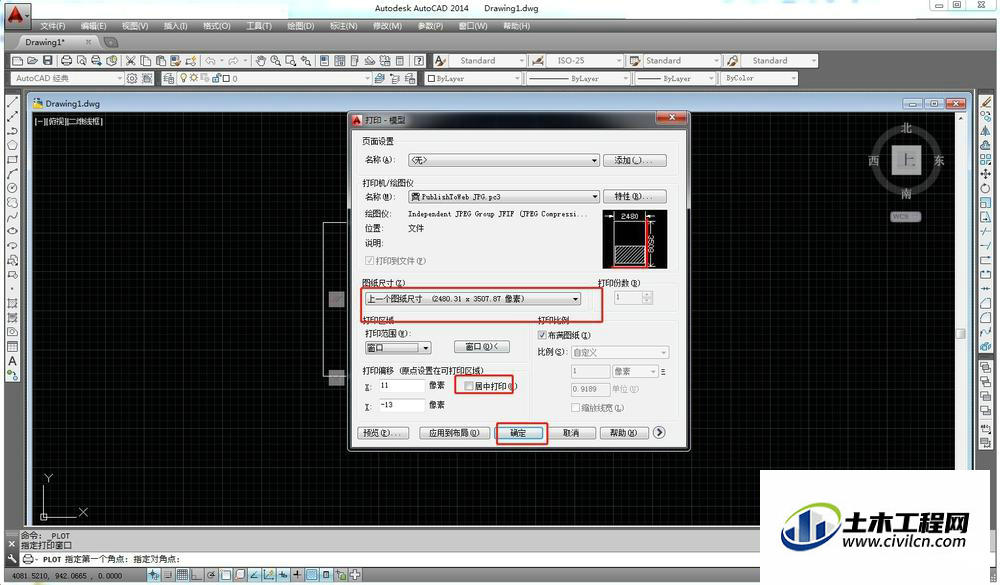Image resolution: width=1000 pixels, height=585 pixels.
Task: Switch to the Drawing1* file tab
Action: point(45,42)
